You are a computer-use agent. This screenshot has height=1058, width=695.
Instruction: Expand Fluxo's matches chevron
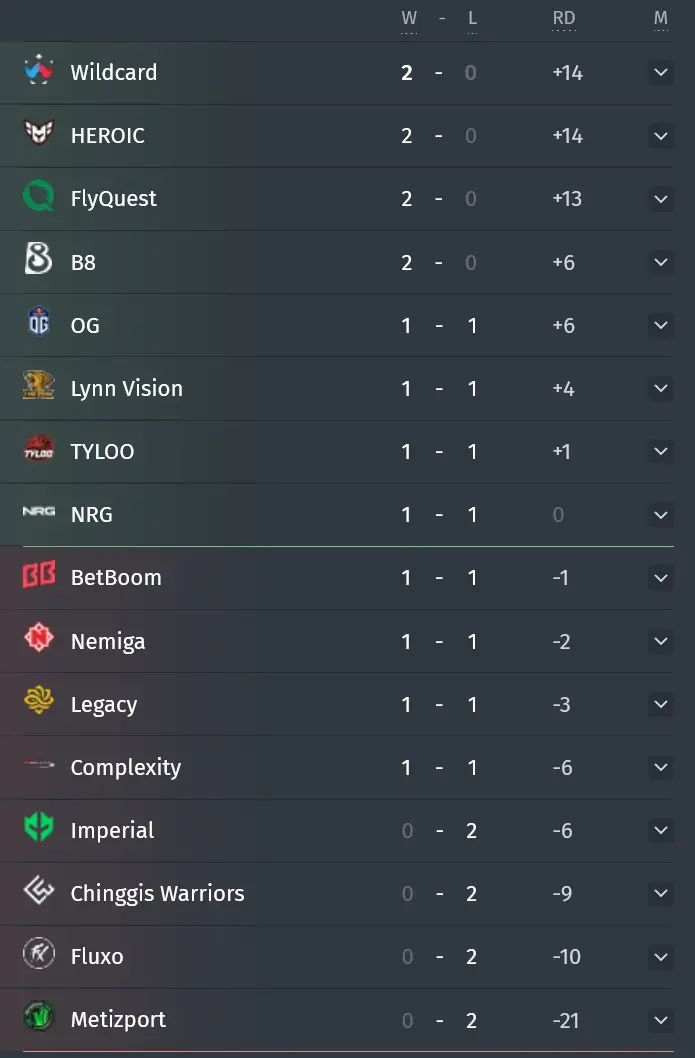[x=661, y=957]
